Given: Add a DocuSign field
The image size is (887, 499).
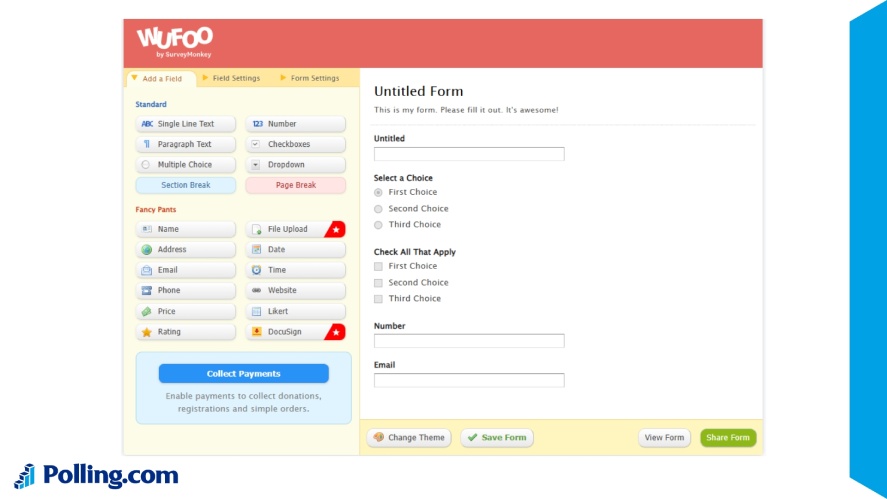Looking at the screenshot, I should (x=295, y=332).
